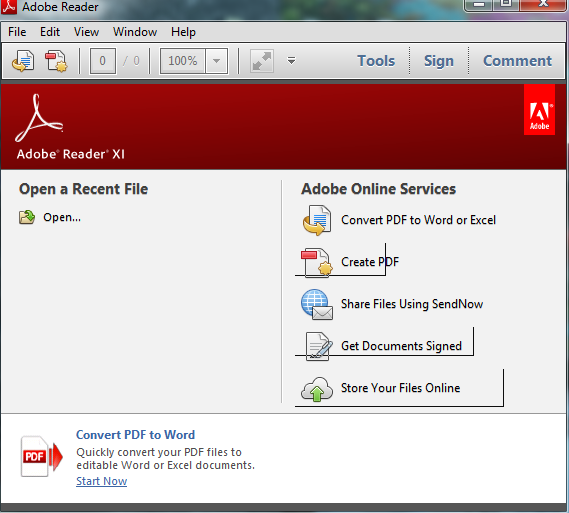Click the Create PDF service icon
Viewport: 569px width, 513px height.
click(317, 262)
